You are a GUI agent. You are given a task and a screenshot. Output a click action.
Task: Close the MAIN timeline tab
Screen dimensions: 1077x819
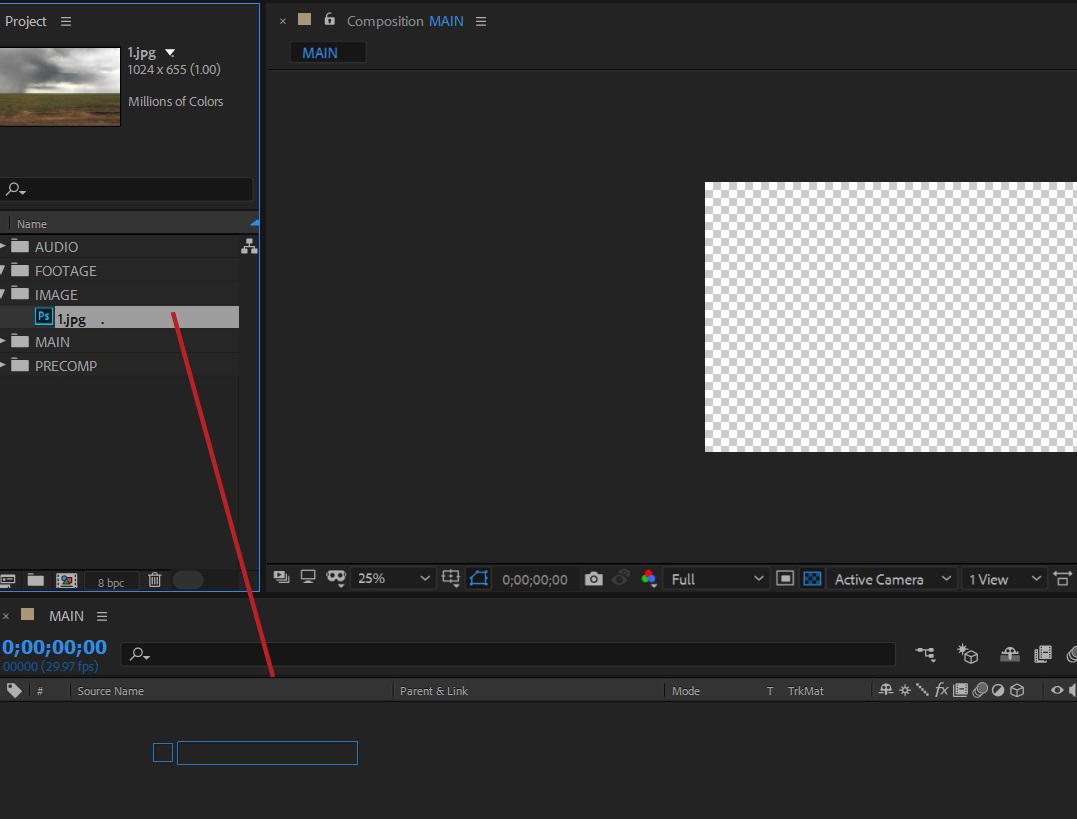point(6,616)
